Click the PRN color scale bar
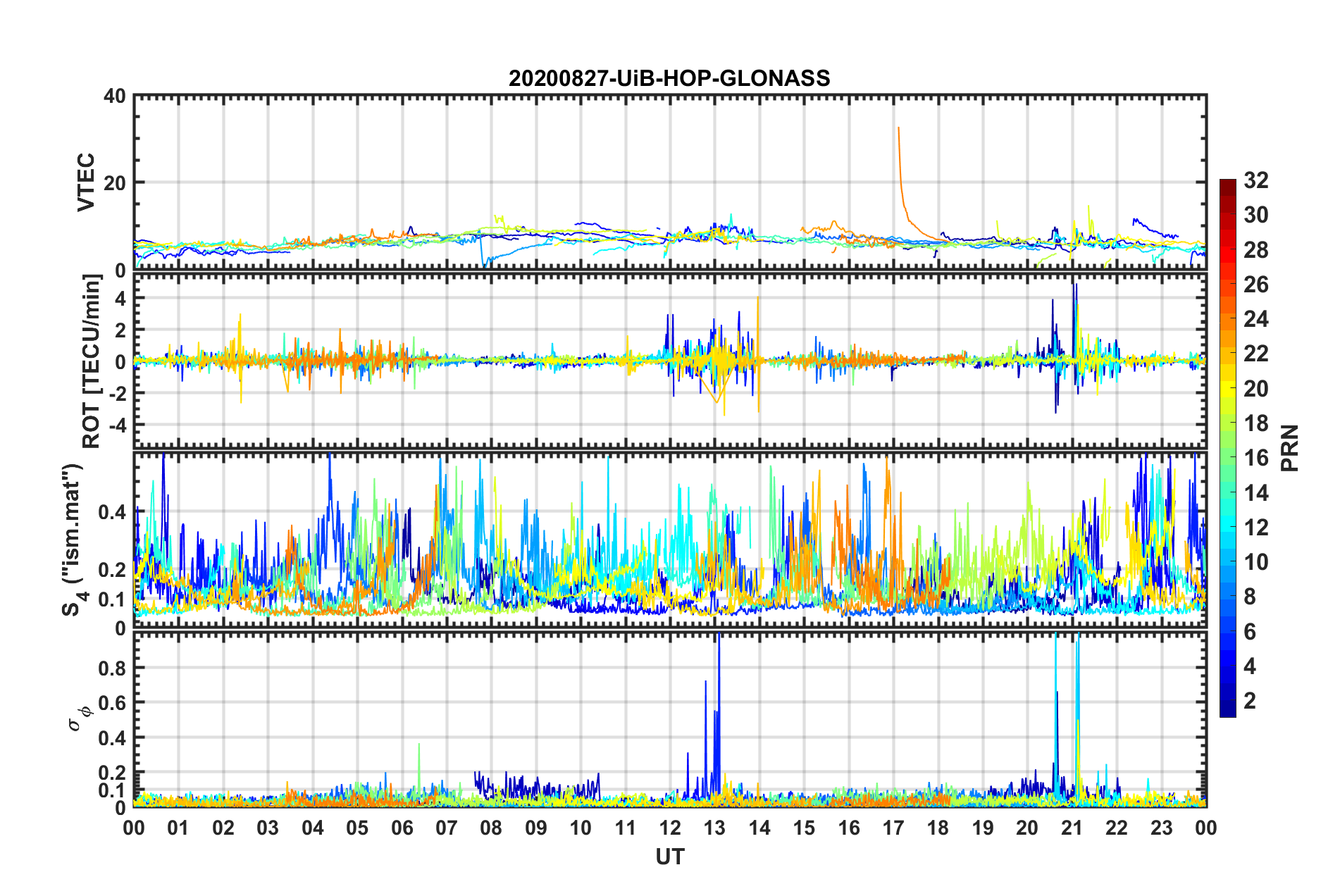Image resolution: width=1340 pixels, height=896 pixels. (1227, 448)
